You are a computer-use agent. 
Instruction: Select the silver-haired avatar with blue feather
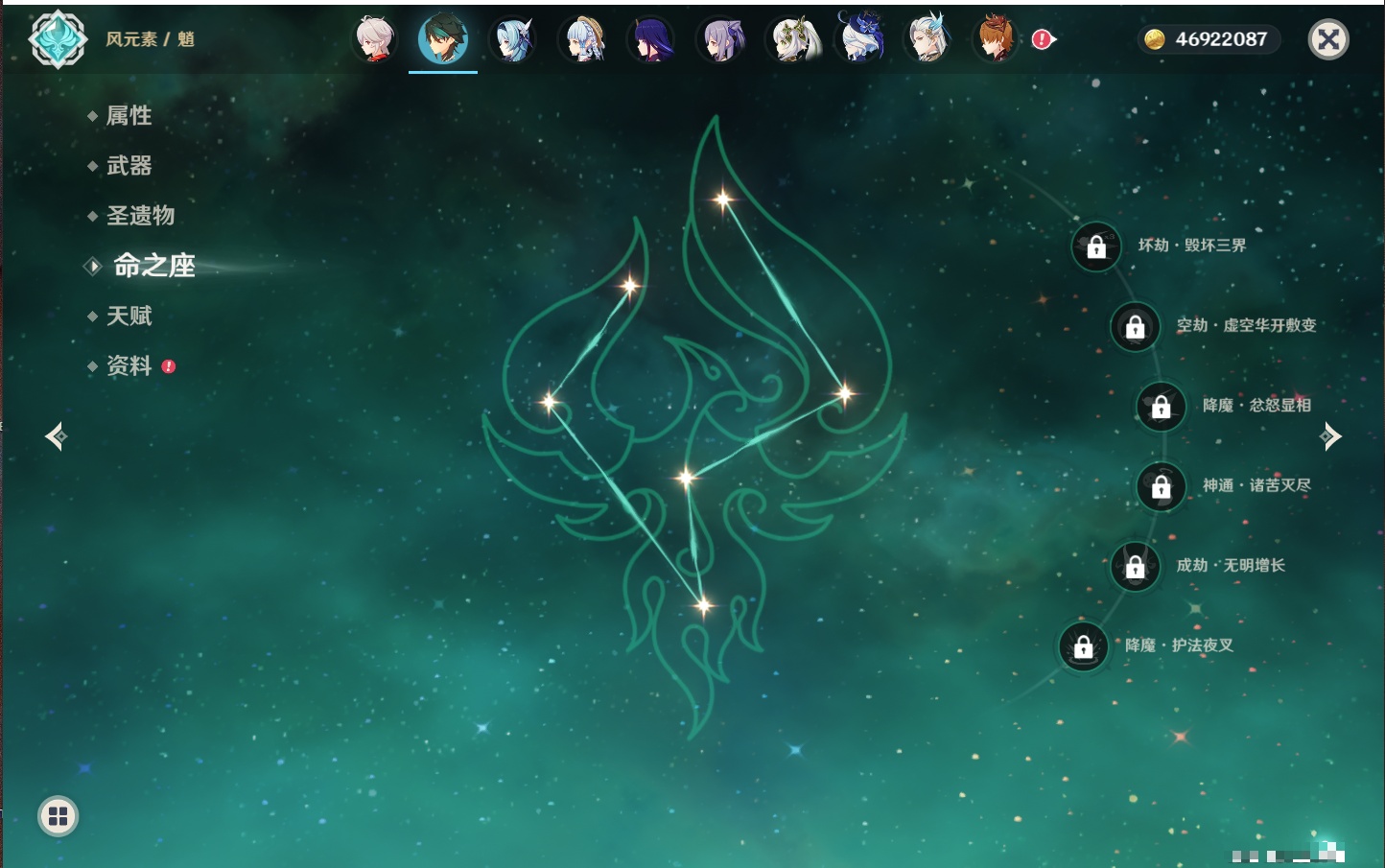point(928,38)
